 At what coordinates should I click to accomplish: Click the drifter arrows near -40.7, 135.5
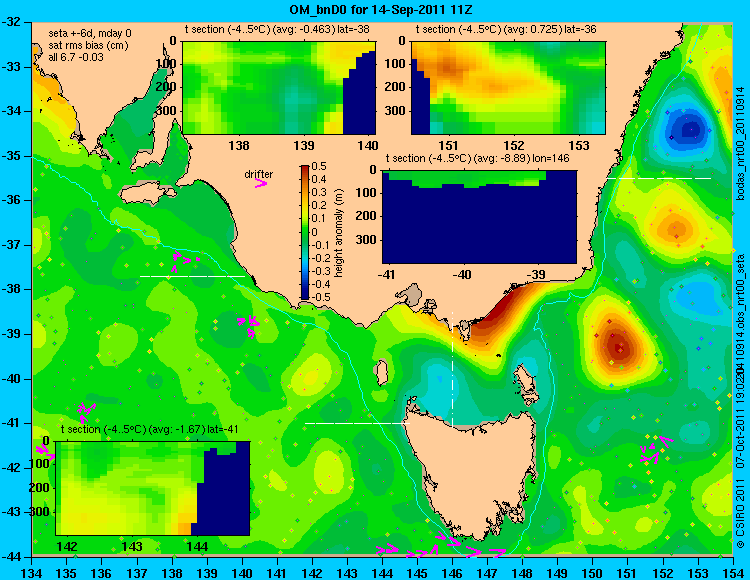(86, 412)
